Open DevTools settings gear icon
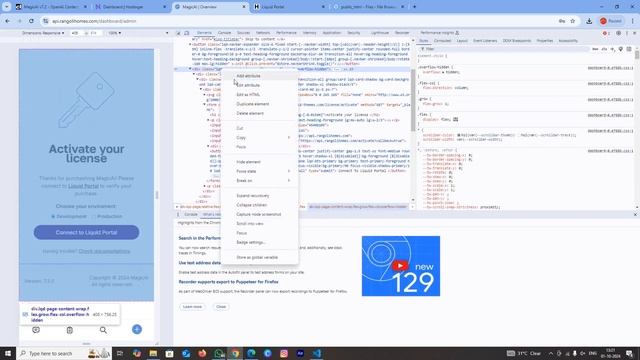Viewport: 640px width, 360px height. (x=618, y=33)
